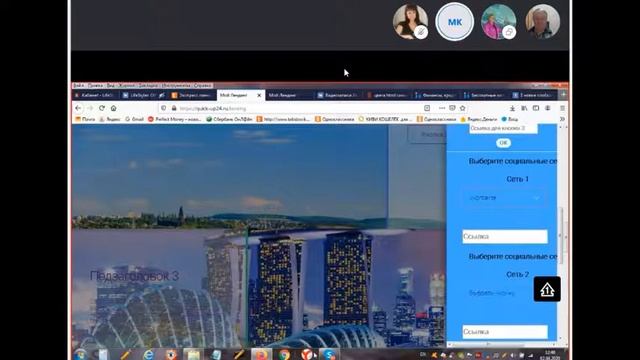The height and width of the screenshot is (360, 640).
Task: Switch to the "Экспресс" browser tab
Action: pos(193,95)
